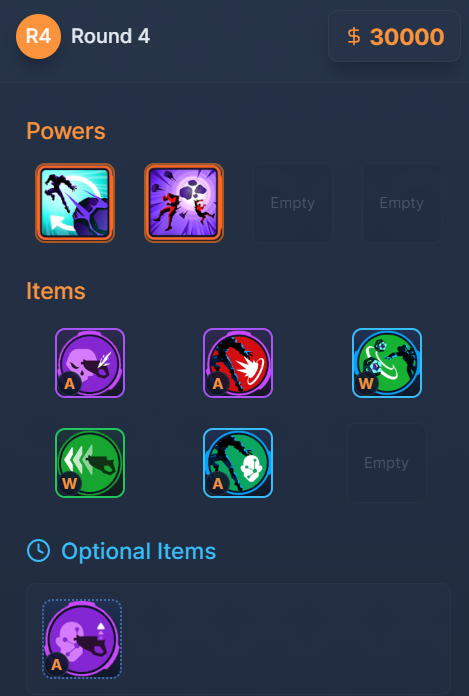This screenshot has width=469, height=696.
Task: Click the W badge on the drones item
Action: [x=366, y=384]
